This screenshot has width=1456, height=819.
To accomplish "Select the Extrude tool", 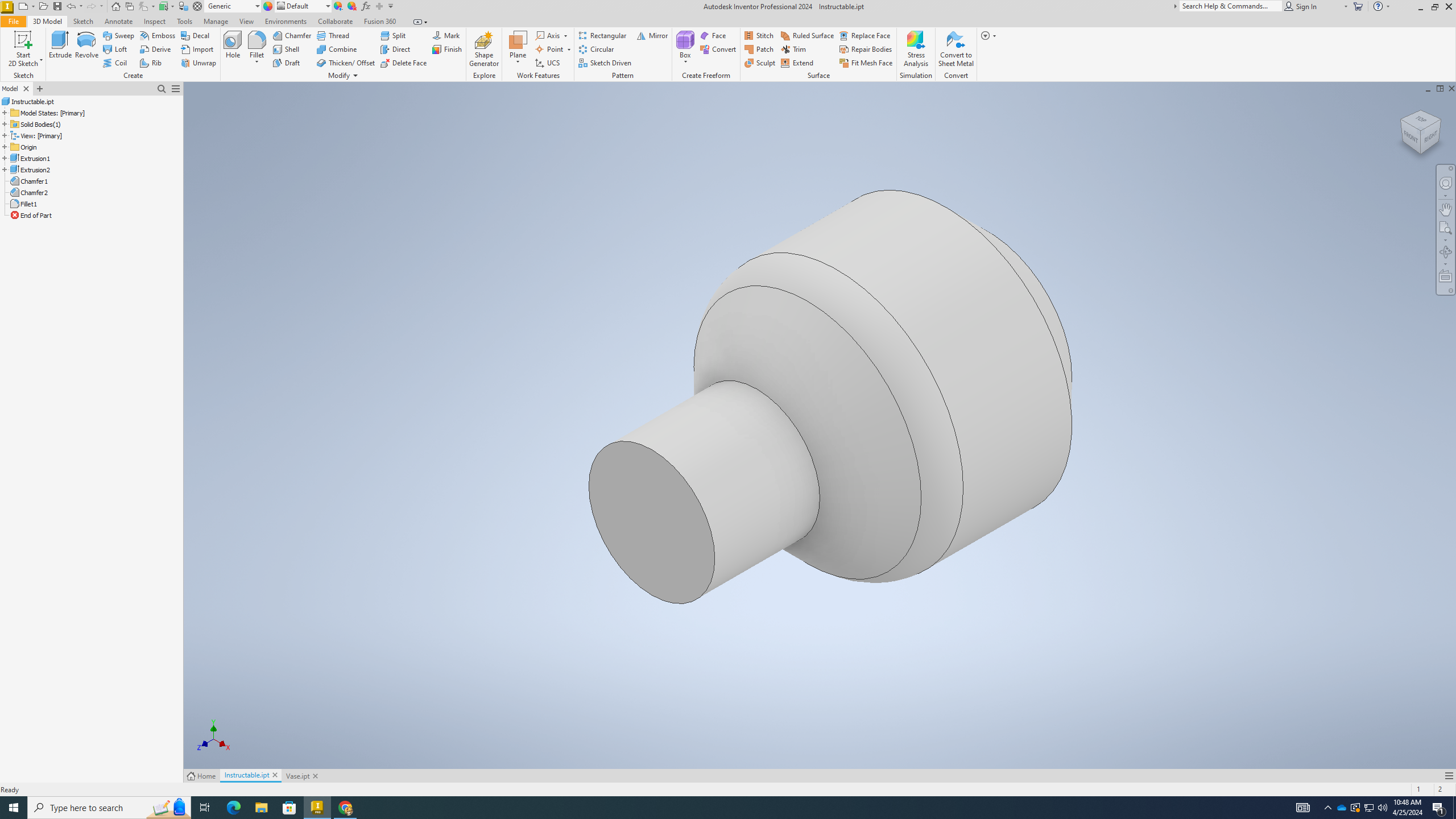I will tap(60, 45).
